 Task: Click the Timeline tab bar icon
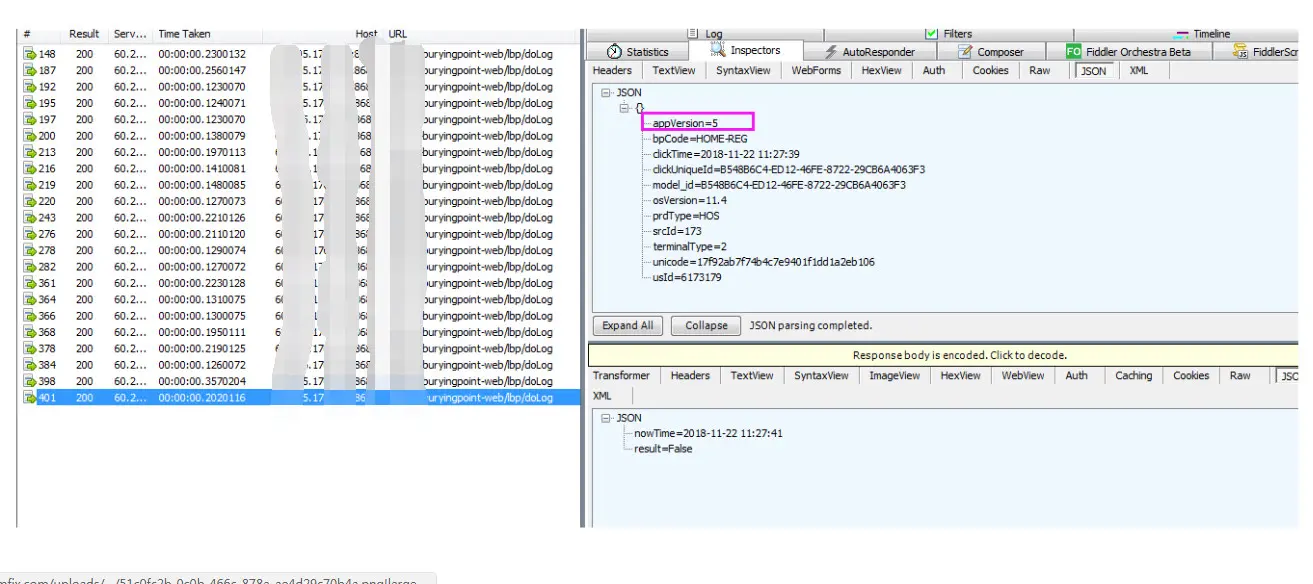point(1182,34)
